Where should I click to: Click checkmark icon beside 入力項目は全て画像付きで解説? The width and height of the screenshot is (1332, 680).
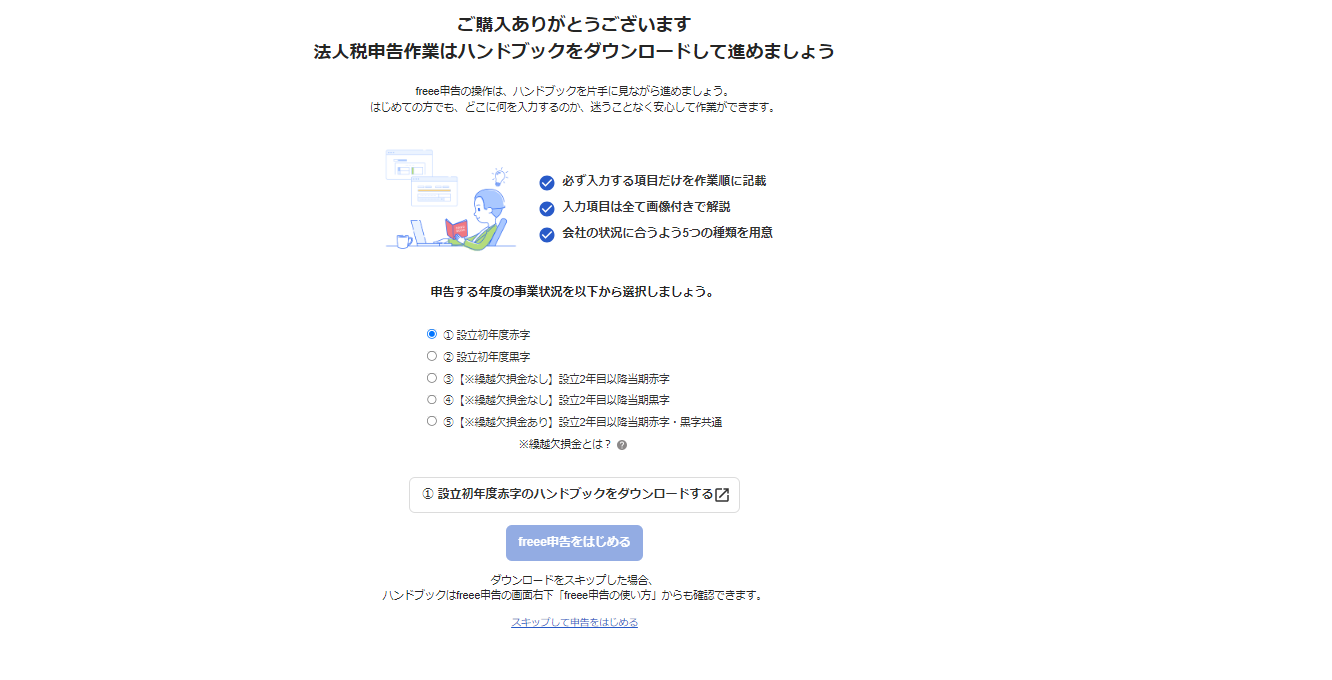[547, 208]
